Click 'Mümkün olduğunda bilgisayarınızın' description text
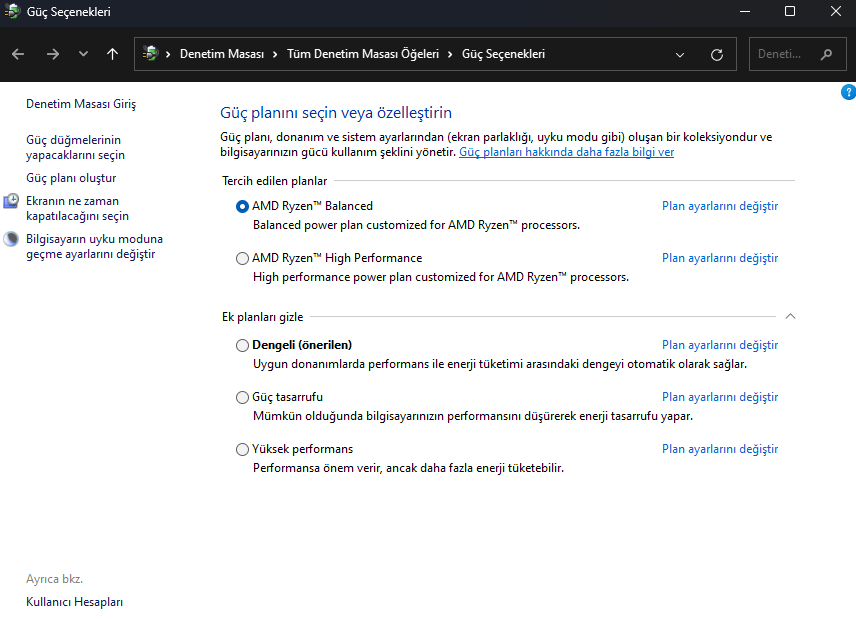This screenshot has width=856, height=619. (473, 416)
